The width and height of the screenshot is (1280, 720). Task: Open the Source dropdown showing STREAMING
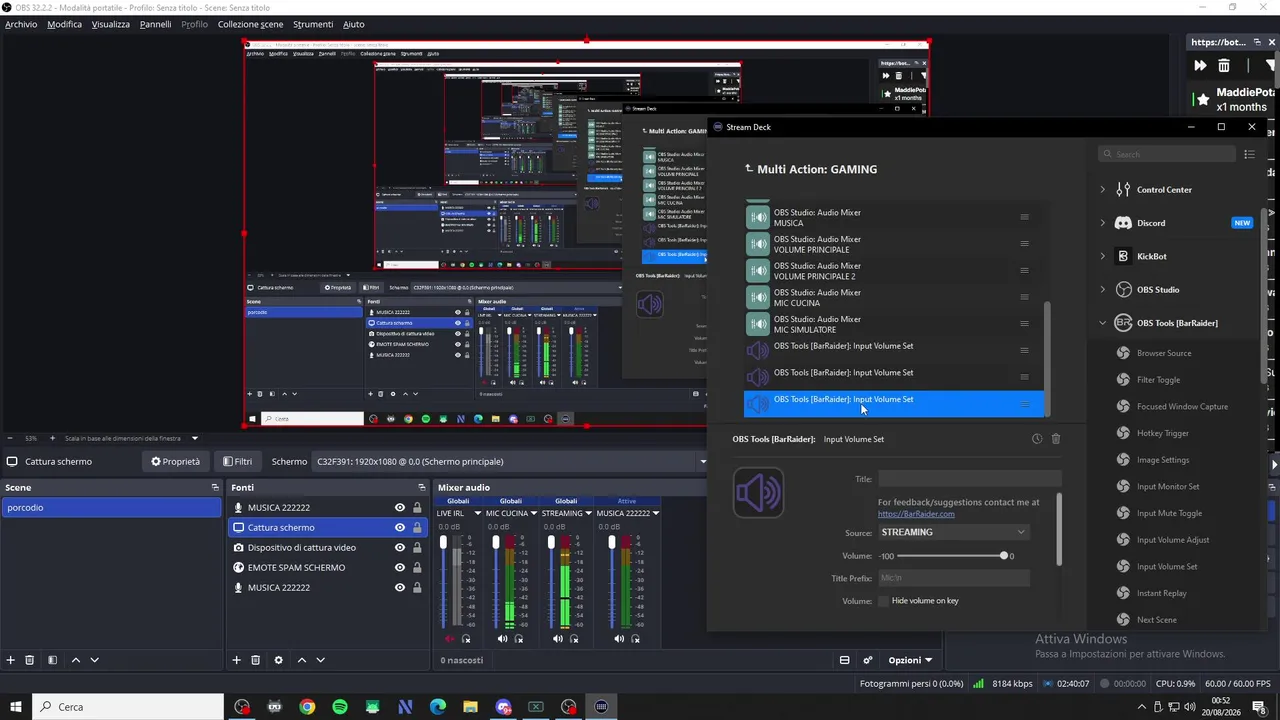[x=953, y=532]
